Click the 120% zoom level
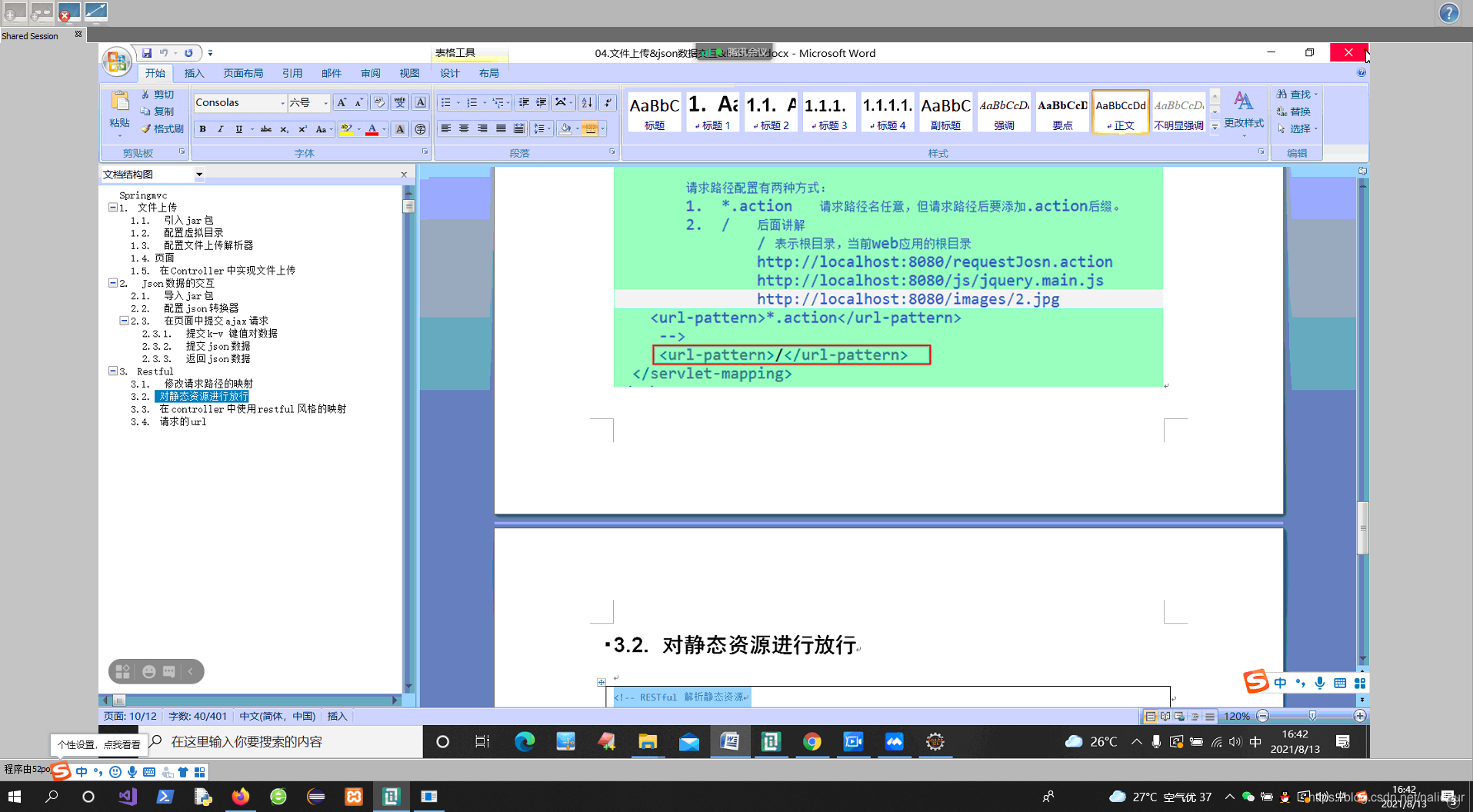The width and height of the screenshot is (1473, 812). pos(1237,716)
